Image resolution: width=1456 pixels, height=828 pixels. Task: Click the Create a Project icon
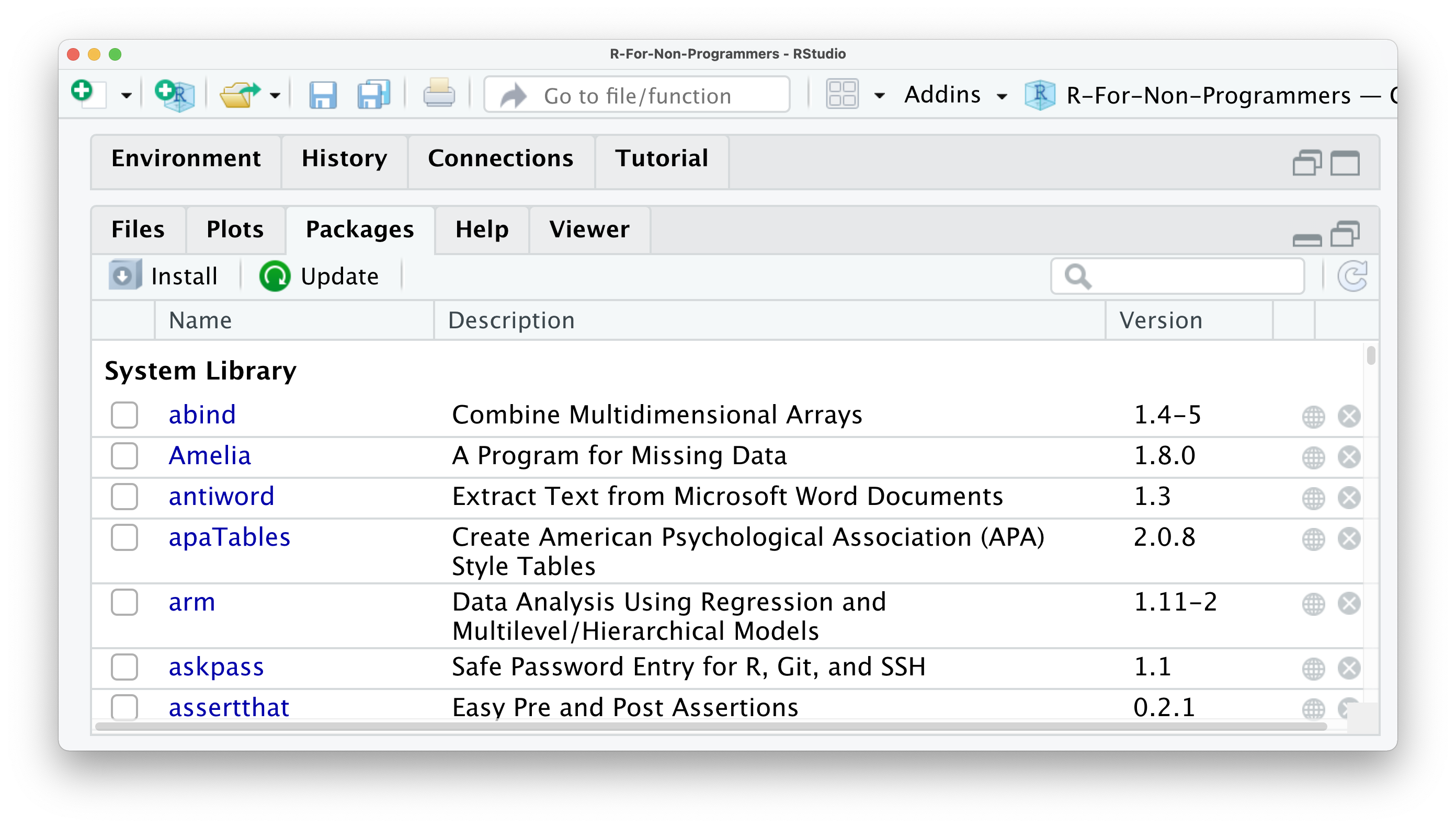[x=175, y=95]
